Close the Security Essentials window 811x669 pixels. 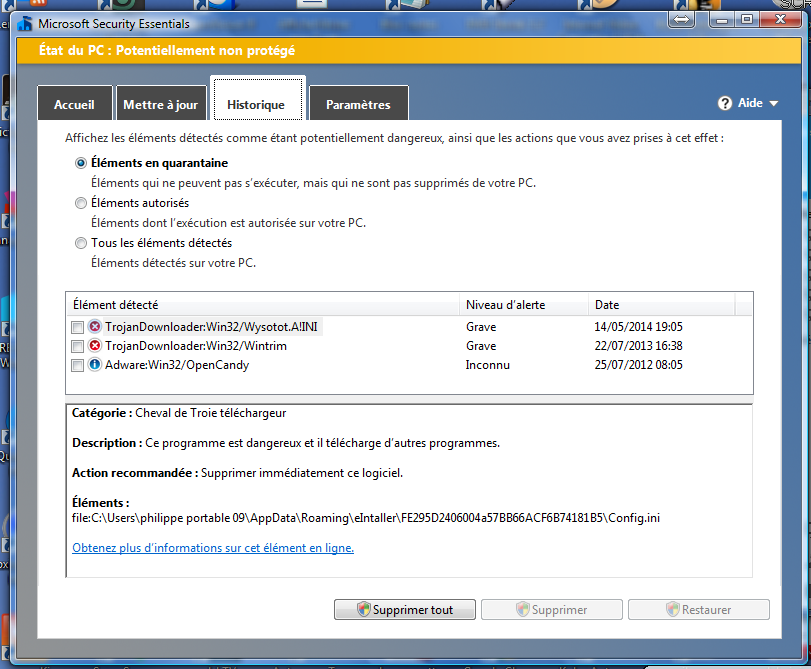point(780,20)
